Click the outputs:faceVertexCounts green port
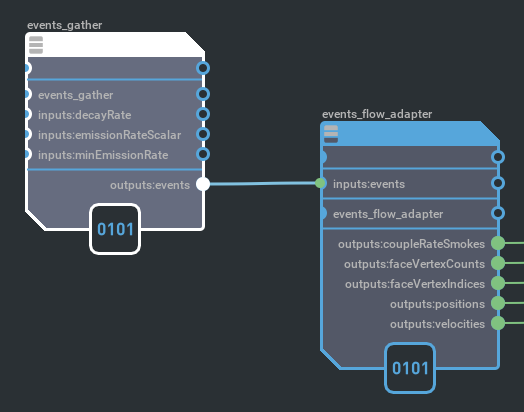The height and width of the screenshot is (412, 524). point(498,263)
